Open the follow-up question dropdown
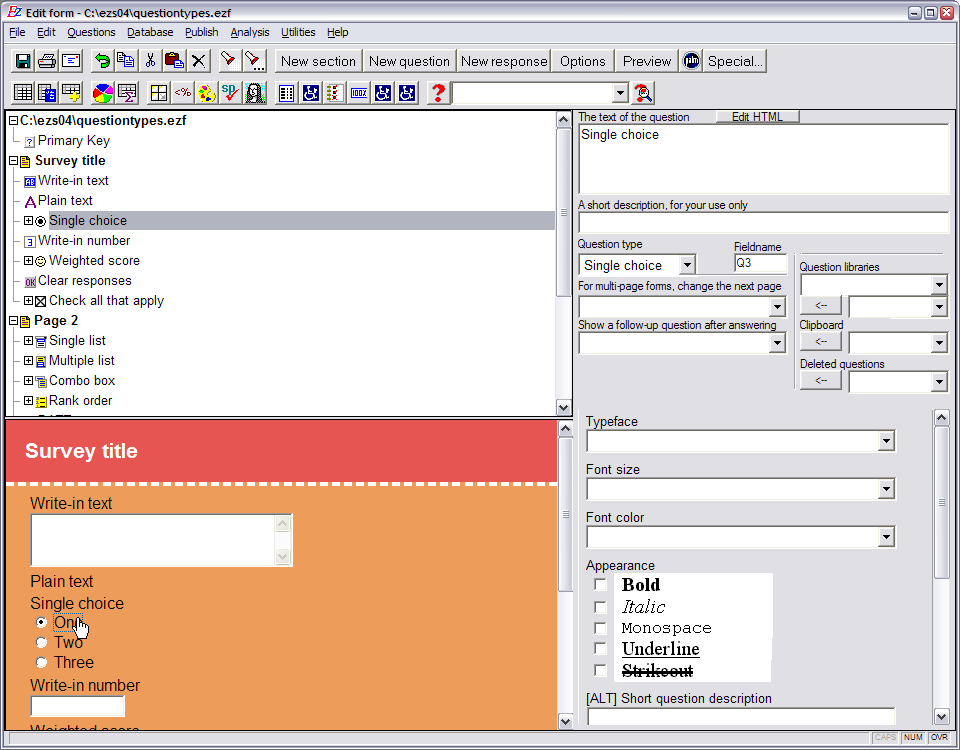 click(777, 343)
